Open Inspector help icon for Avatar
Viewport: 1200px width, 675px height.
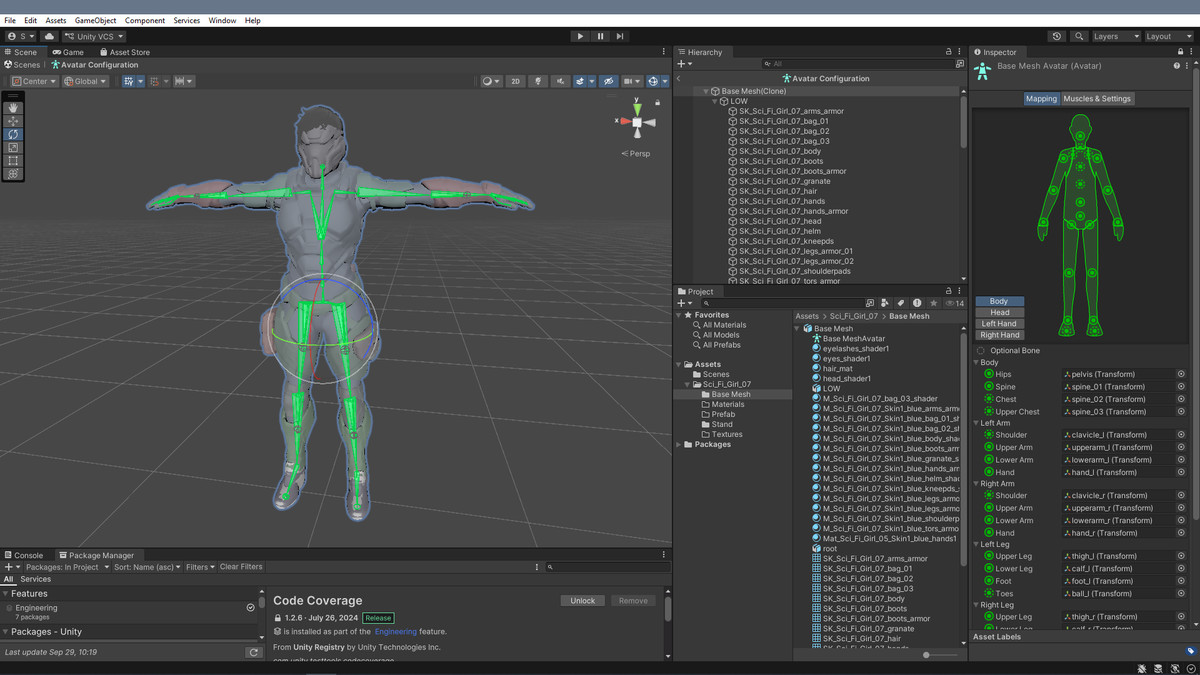[1176, 65]
